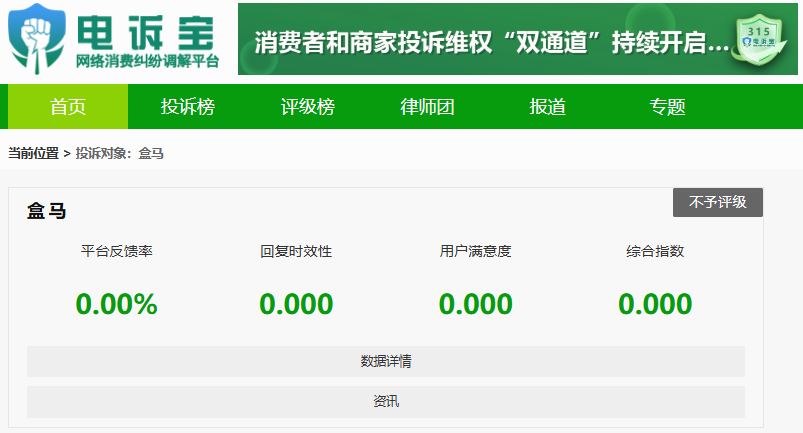Open the 数据详情 section bar
The height and width of the screenshot is (433, 803).
(386, 361)
